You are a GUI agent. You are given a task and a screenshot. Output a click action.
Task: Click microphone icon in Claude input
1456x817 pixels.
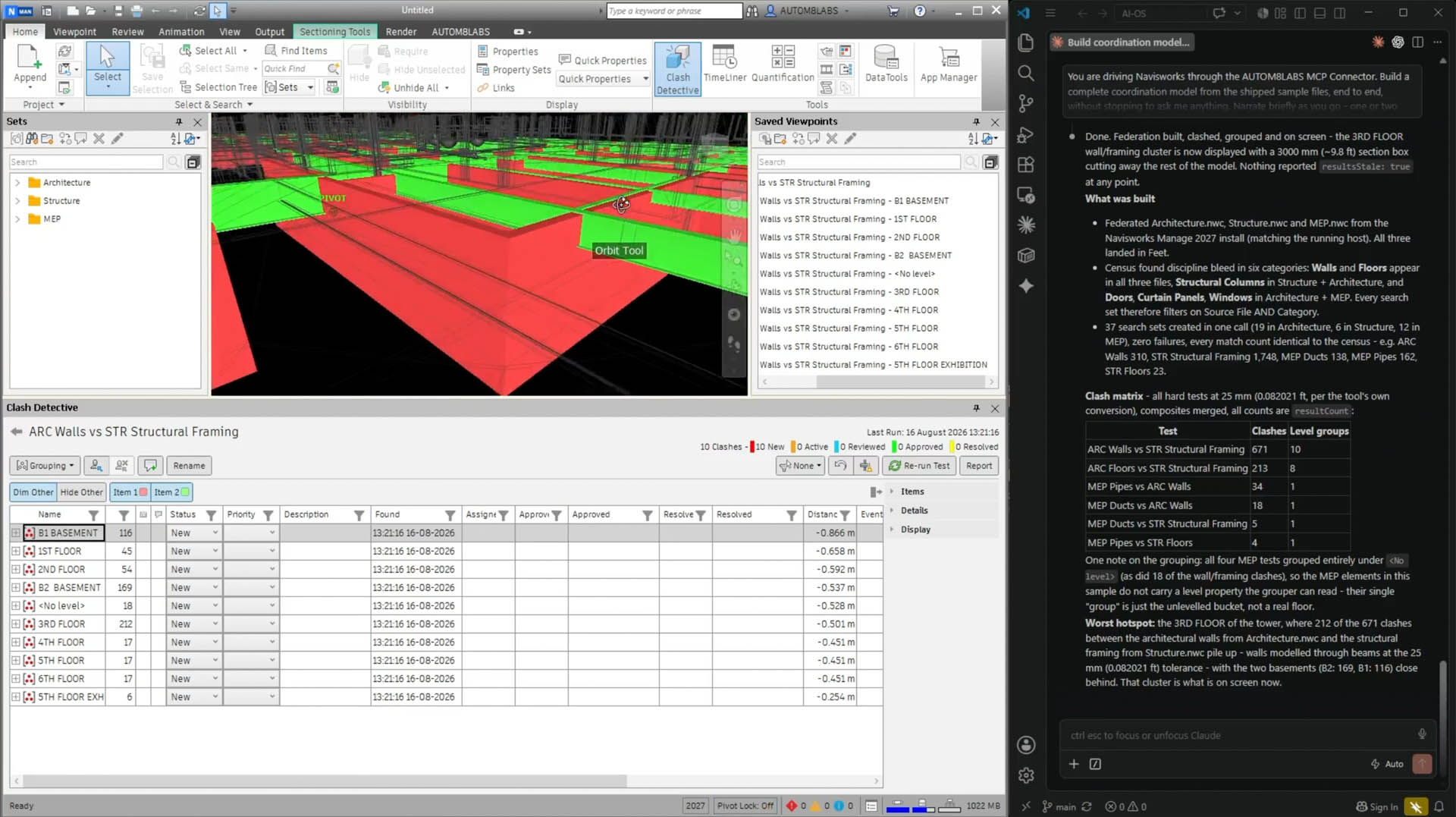tap(1422, 734)
